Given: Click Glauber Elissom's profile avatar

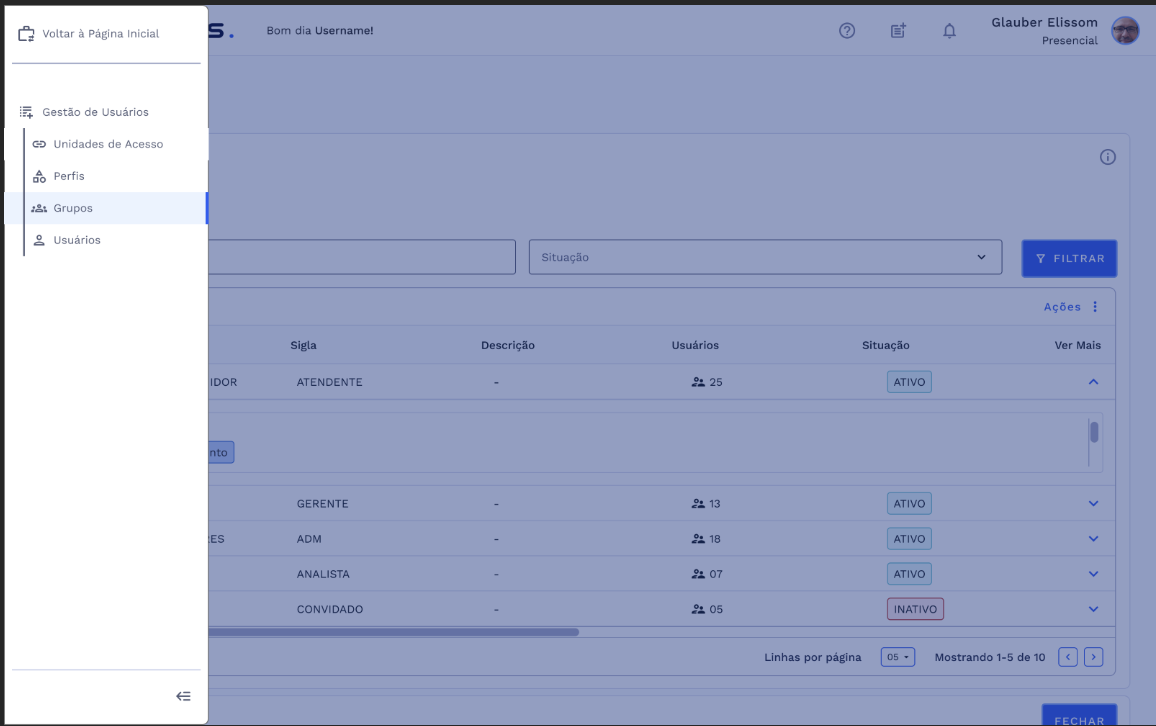Looking at the screenshot, I should pyautogui.click(x=1125, y=31).
